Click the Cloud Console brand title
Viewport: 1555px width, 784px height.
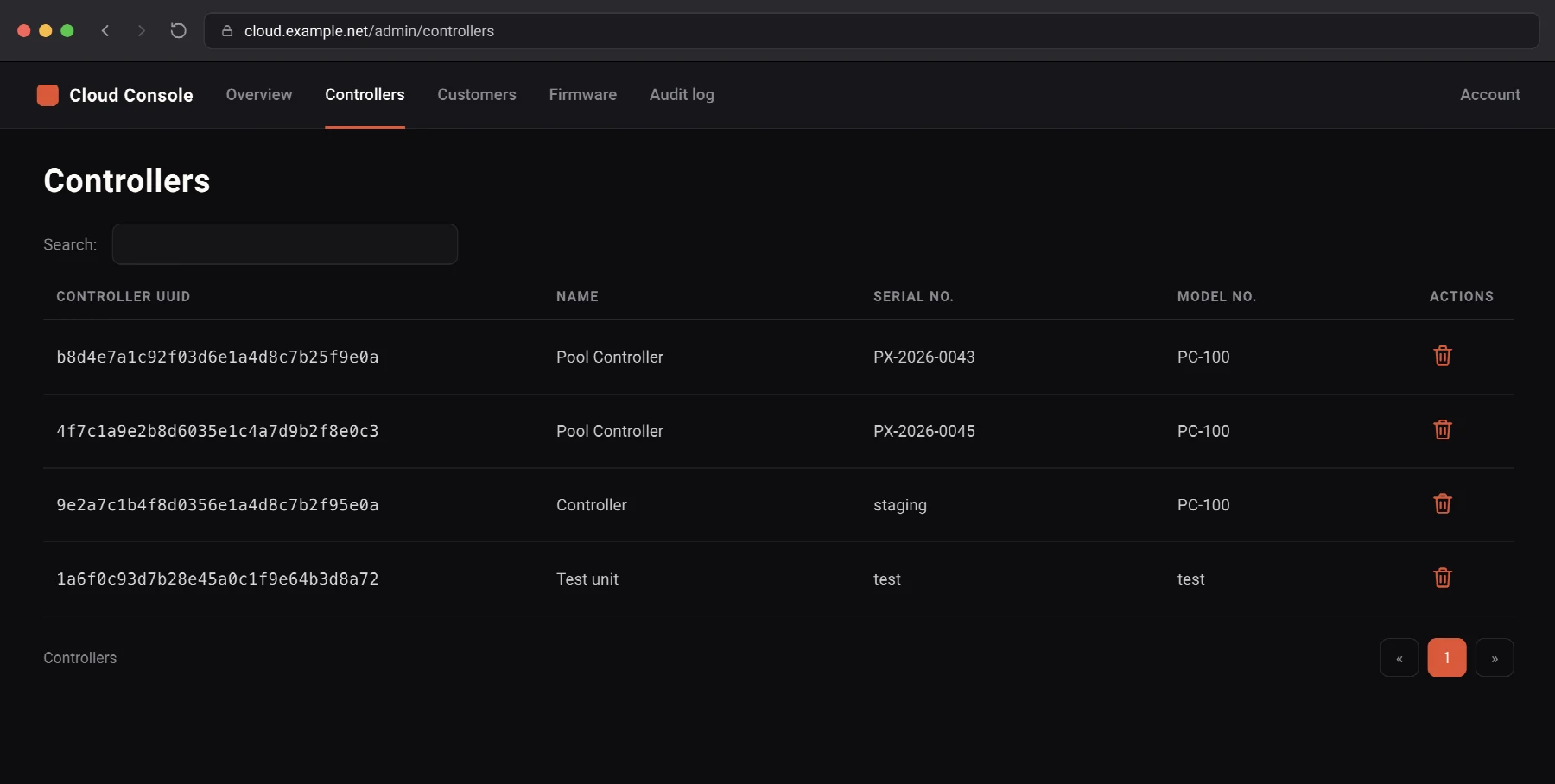pos(131,95)
